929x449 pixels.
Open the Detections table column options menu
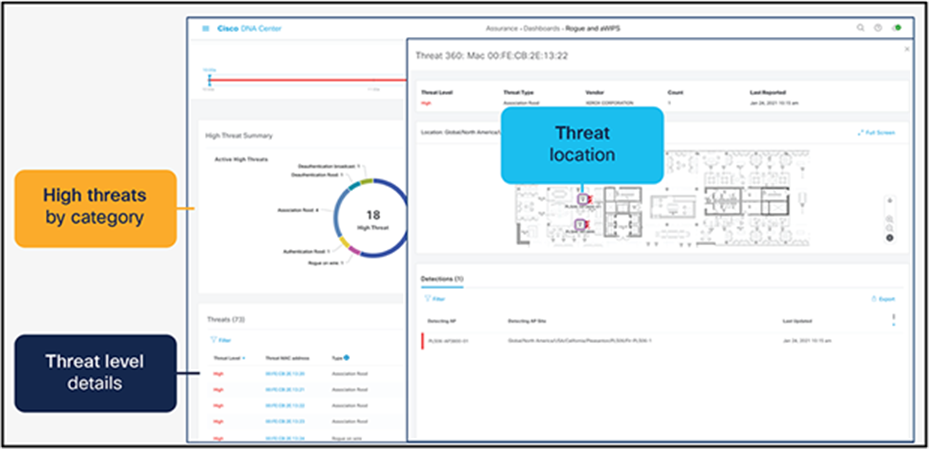(x=893, y=319)
